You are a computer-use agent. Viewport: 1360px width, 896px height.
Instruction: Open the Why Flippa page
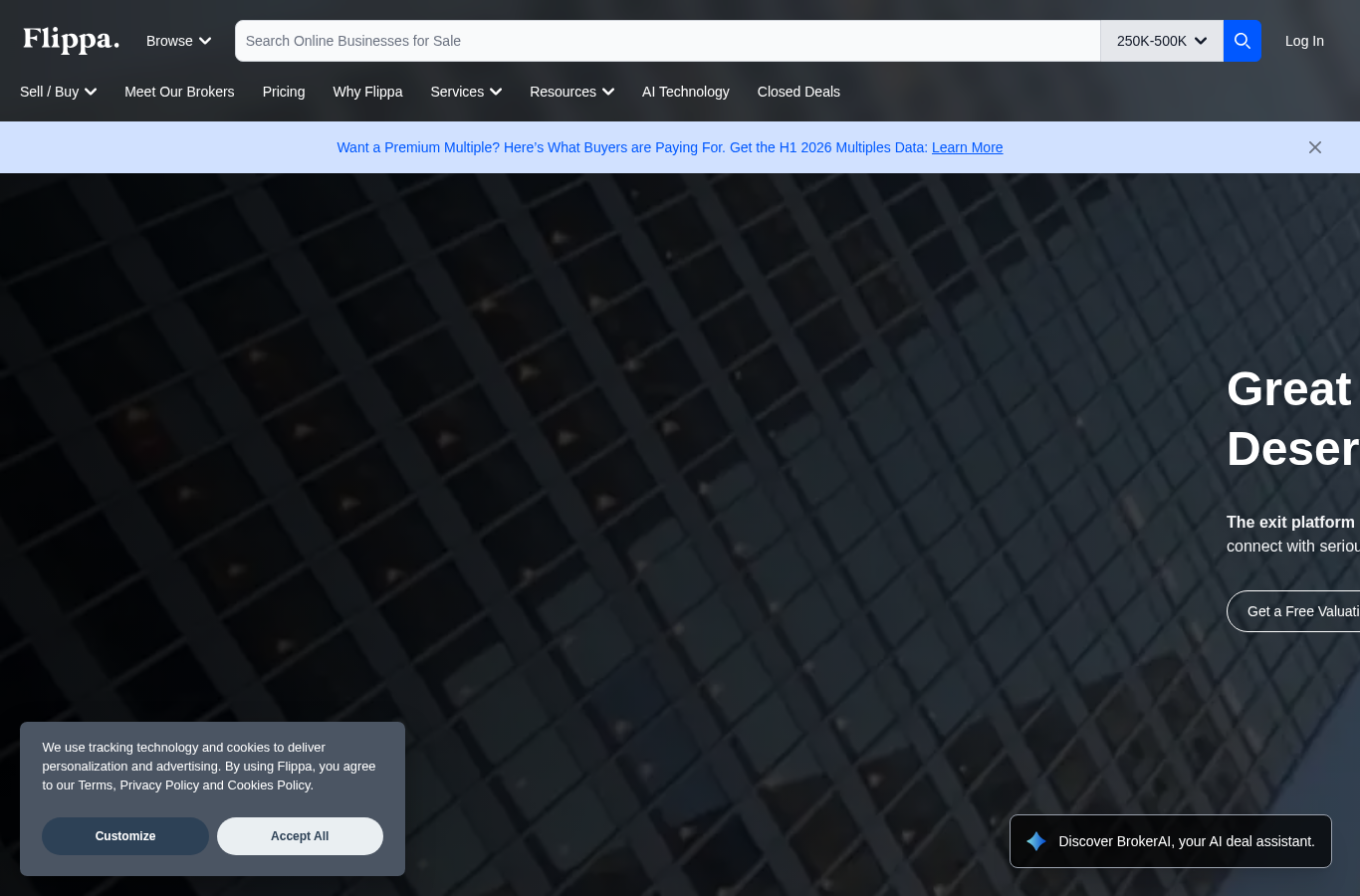click(367, 92)
